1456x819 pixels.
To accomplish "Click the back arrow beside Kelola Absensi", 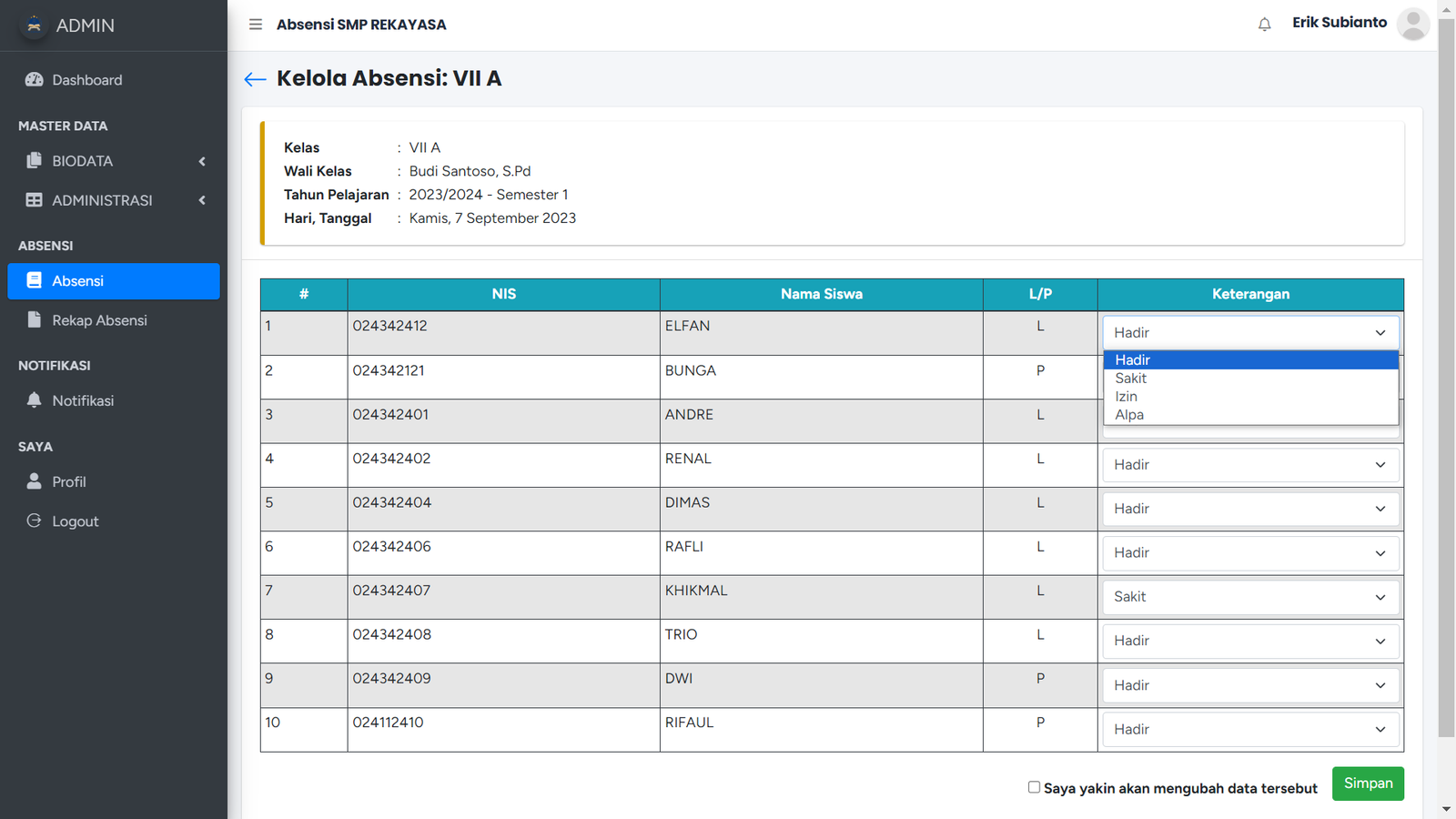I will [255, 79].
